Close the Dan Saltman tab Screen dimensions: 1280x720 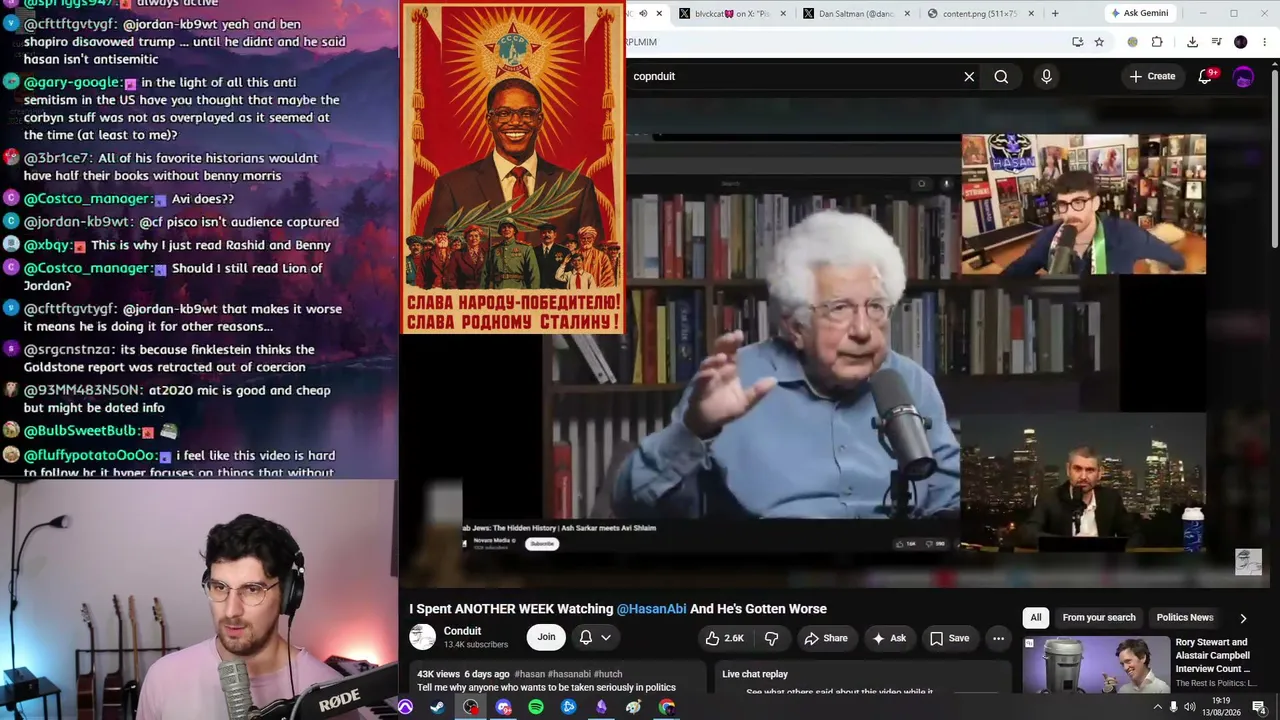click(x=907, y=14)
